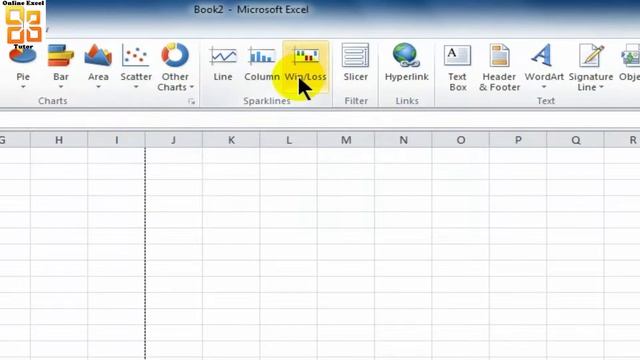640x360 pixels.
Task: Expand the Pie chart dropdown arrow
Action: (x=23, y=87)
